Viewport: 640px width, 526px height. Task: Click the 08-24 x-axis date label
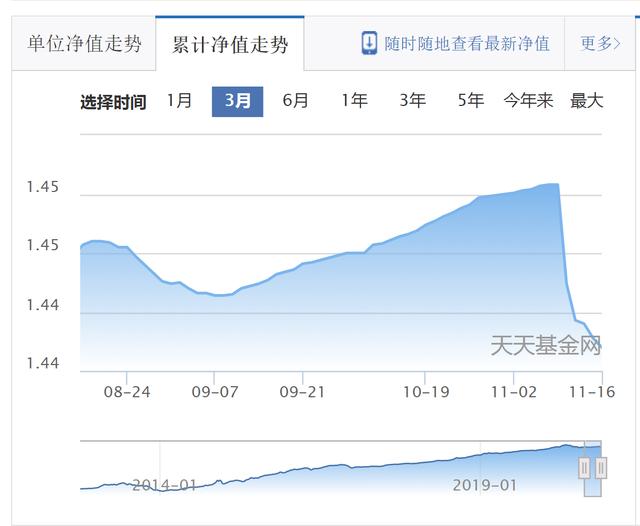tap(127, 392)
